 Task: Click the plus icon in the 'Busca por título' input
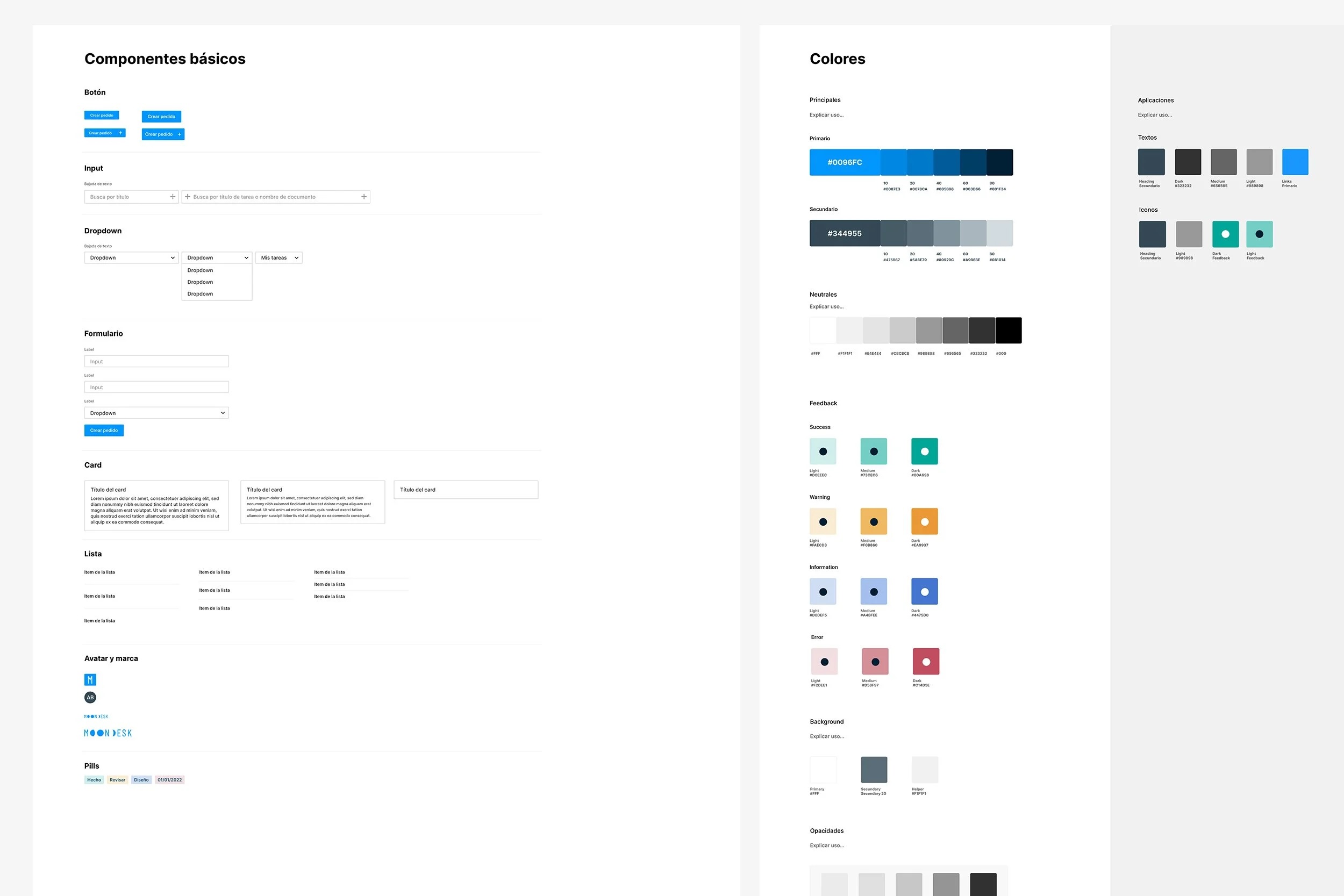pyautogui.click(x=173, y=197)
